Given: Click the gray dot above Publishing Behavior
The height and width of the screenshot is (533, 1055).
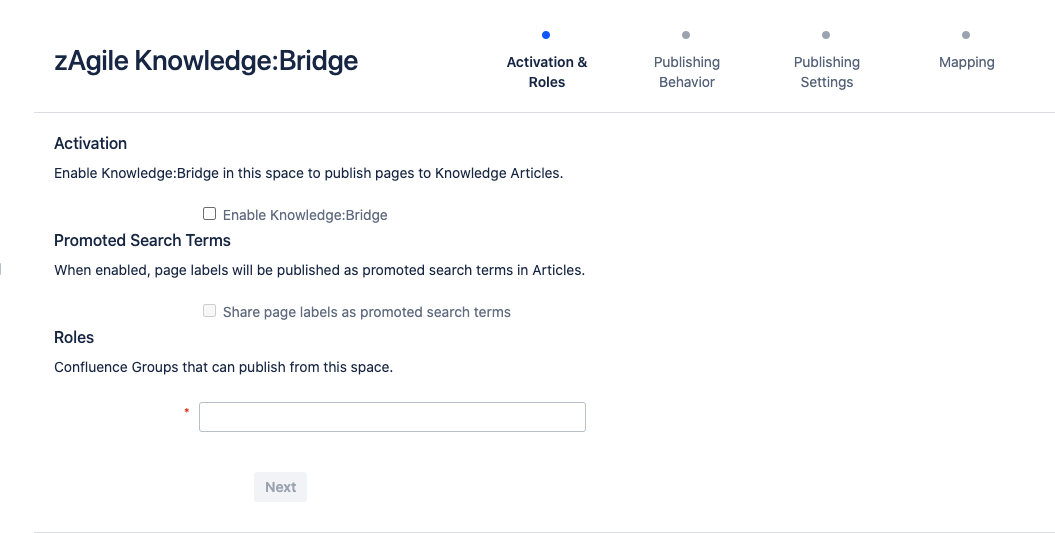Looking at the screenshot, I should [x=686, y=35].
